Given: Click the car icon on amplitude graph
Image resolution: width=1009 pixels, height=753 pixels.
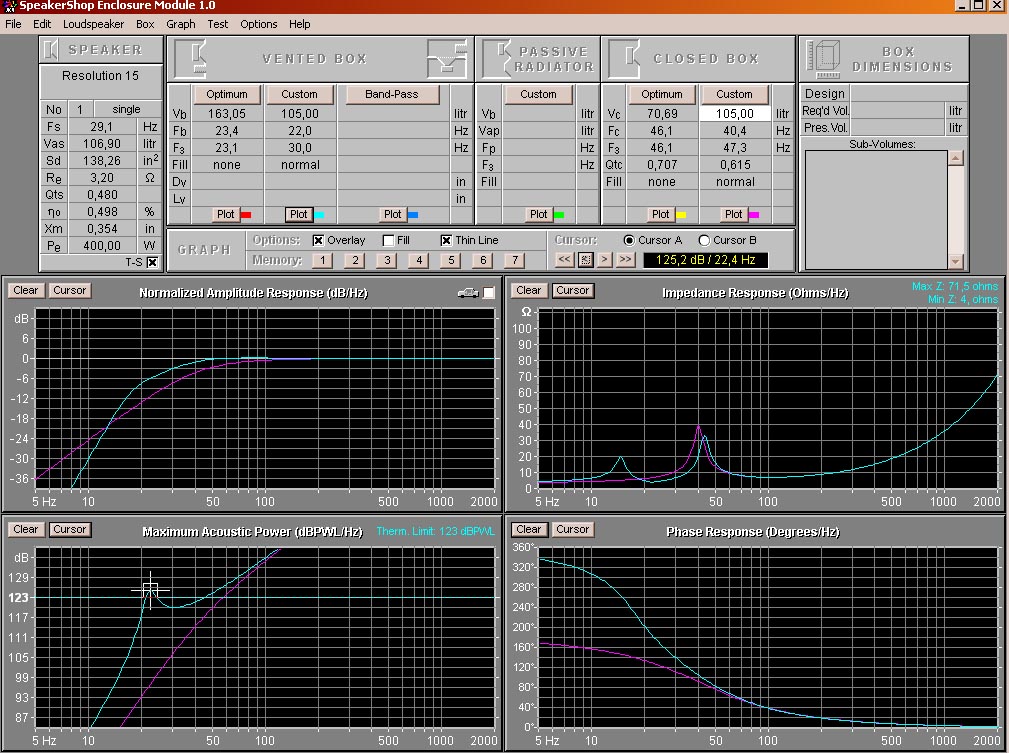Looking at the screenshot, I should point(468,292).
